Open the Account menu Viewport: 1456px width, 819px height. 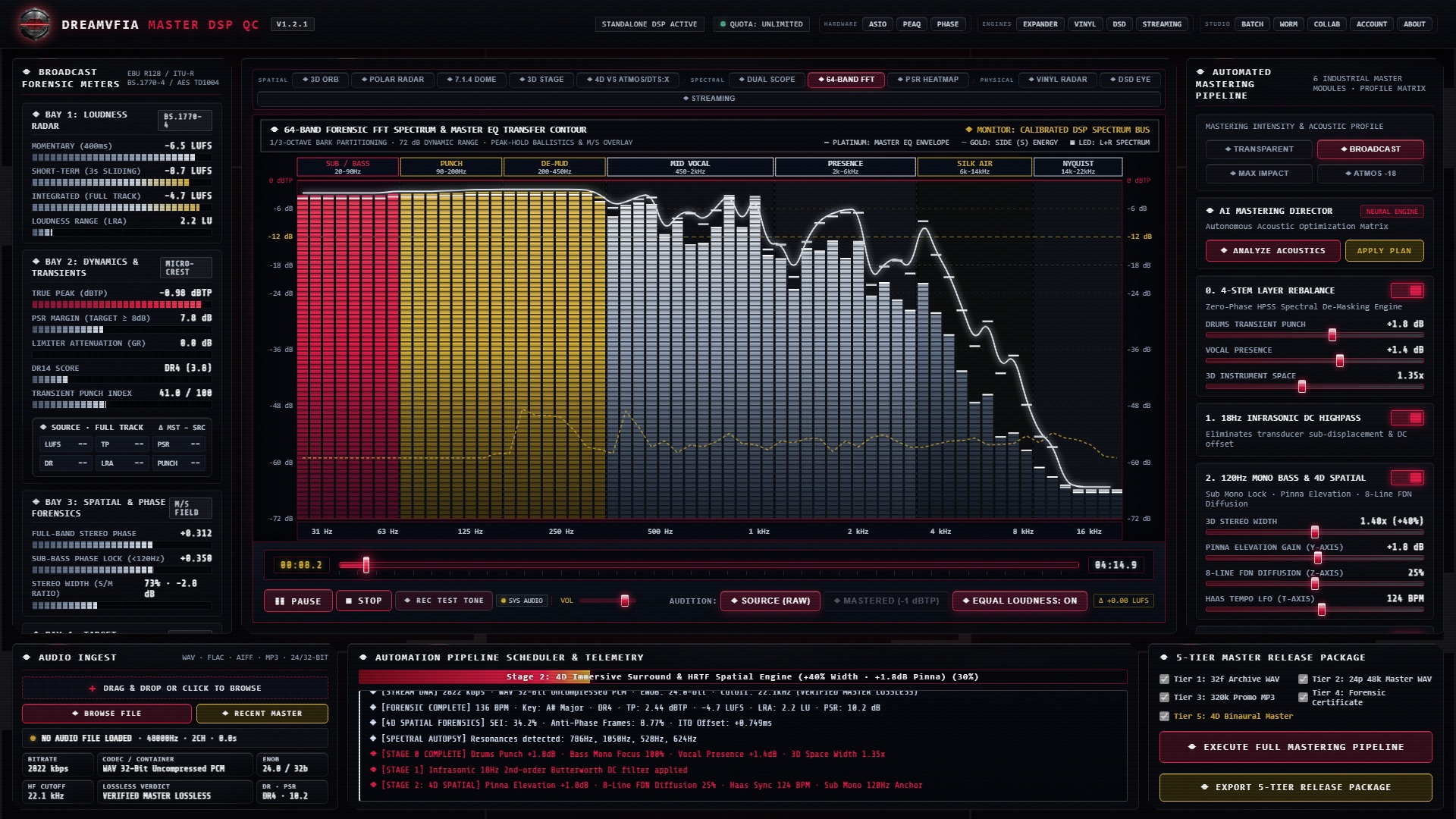pos(1372,24)
